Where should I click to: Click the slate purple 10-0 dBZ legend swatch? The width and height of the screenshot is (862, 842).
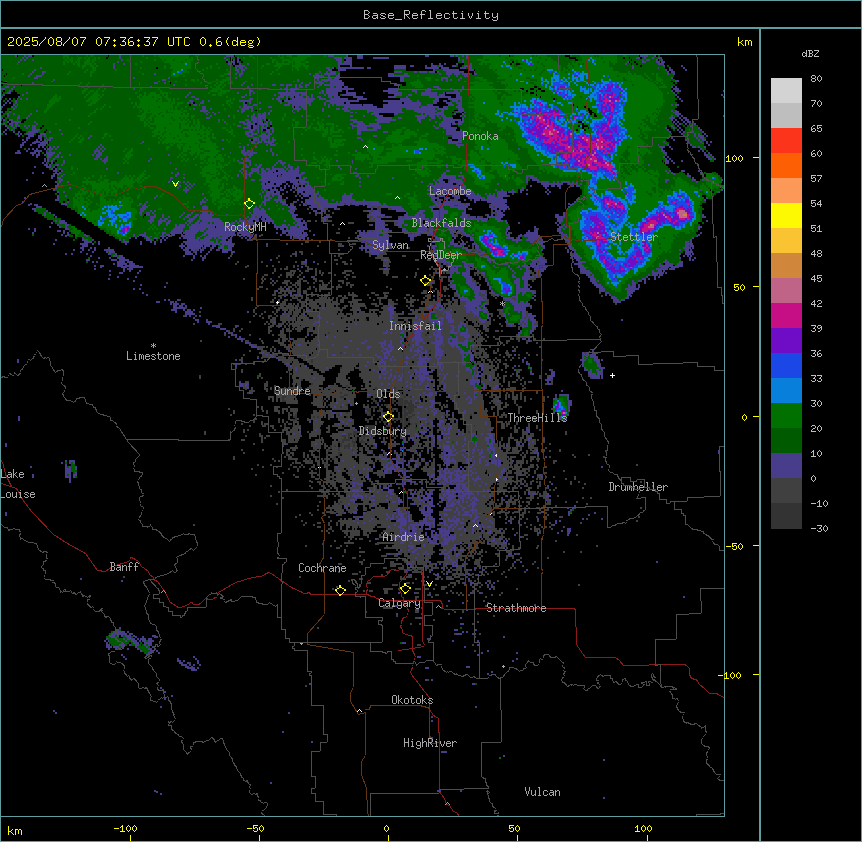coord(786,466)
